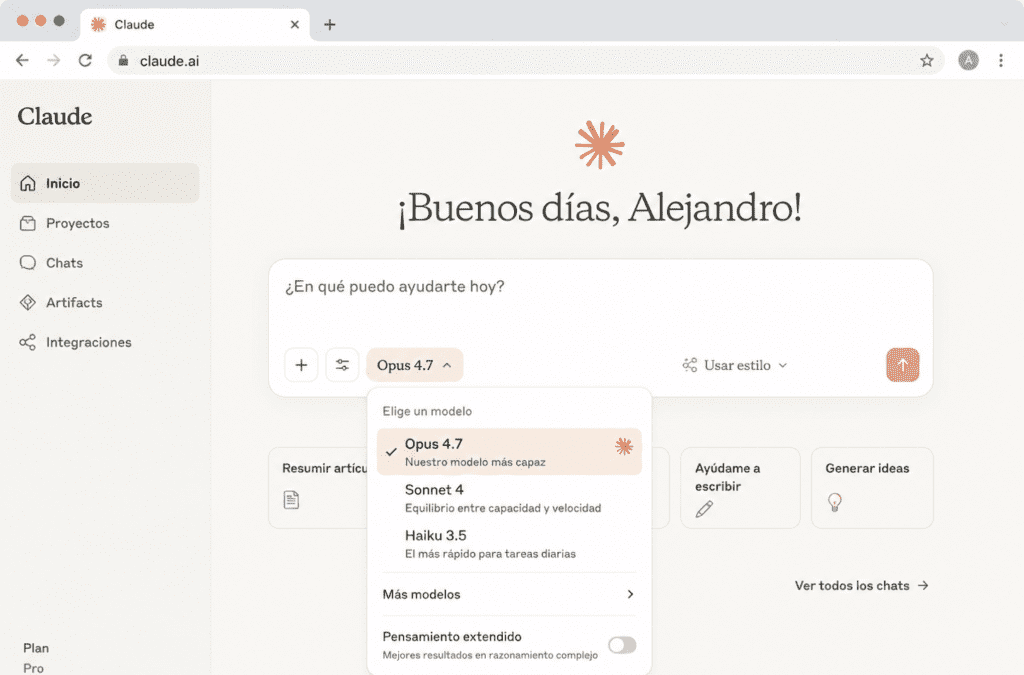Go to Inicio in the sidebar
This screenshot has width=1024, height=675.
[x=105, y=183]
